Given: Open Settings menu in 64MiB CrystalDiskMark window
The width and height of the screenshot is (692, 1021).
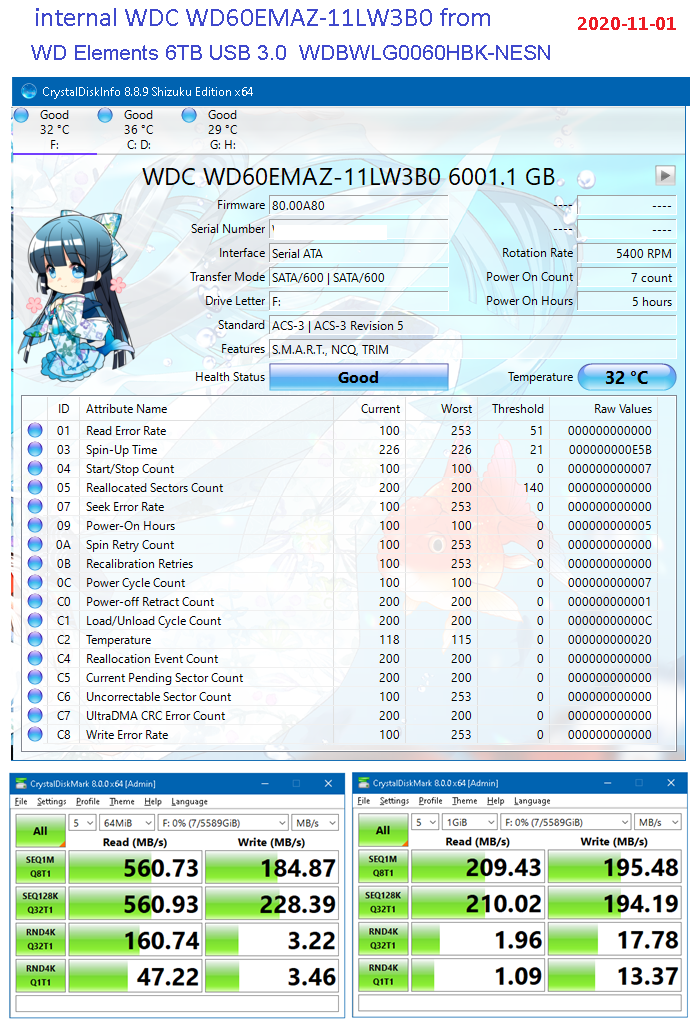Looking at the screenshot, I should pos(51,802).
